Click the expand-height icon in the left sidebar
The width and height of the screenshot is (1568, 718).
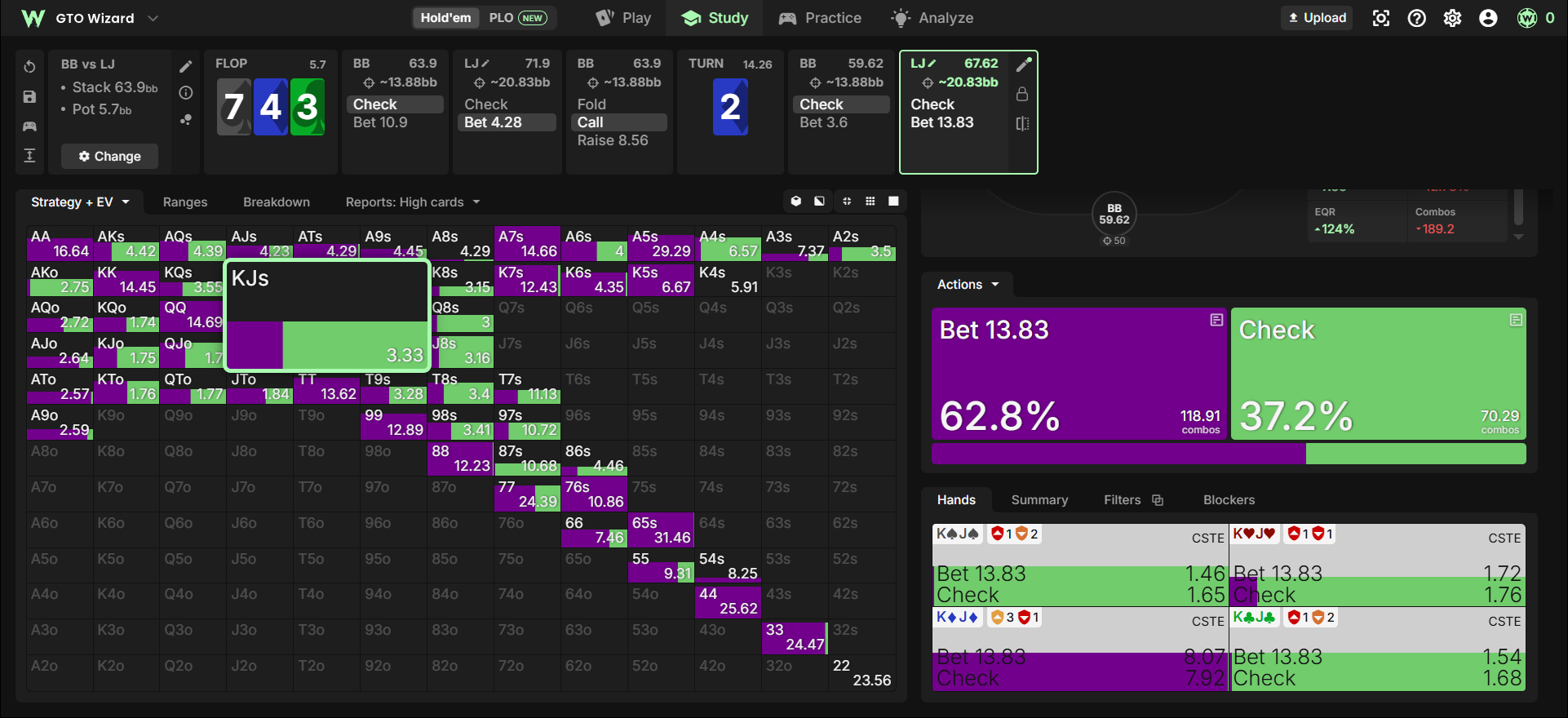pos(29,156)
